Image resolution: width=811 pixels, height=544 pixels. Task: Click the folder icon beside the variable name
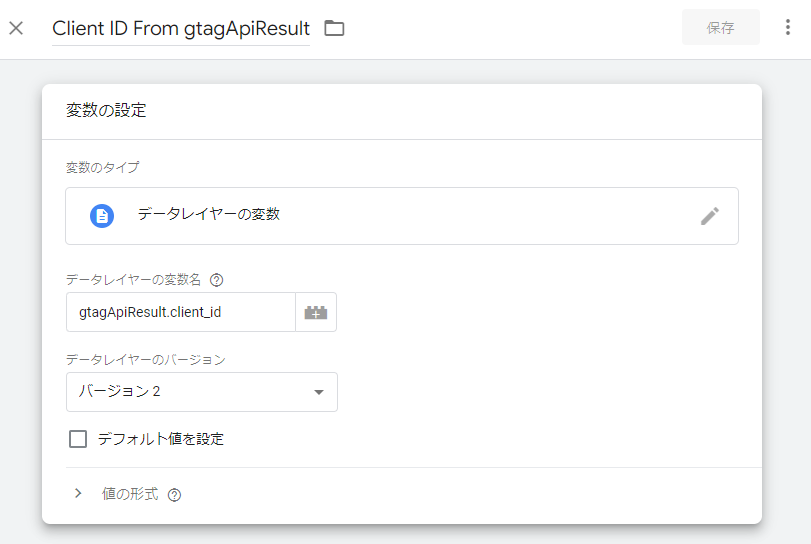tap(334, 28)
